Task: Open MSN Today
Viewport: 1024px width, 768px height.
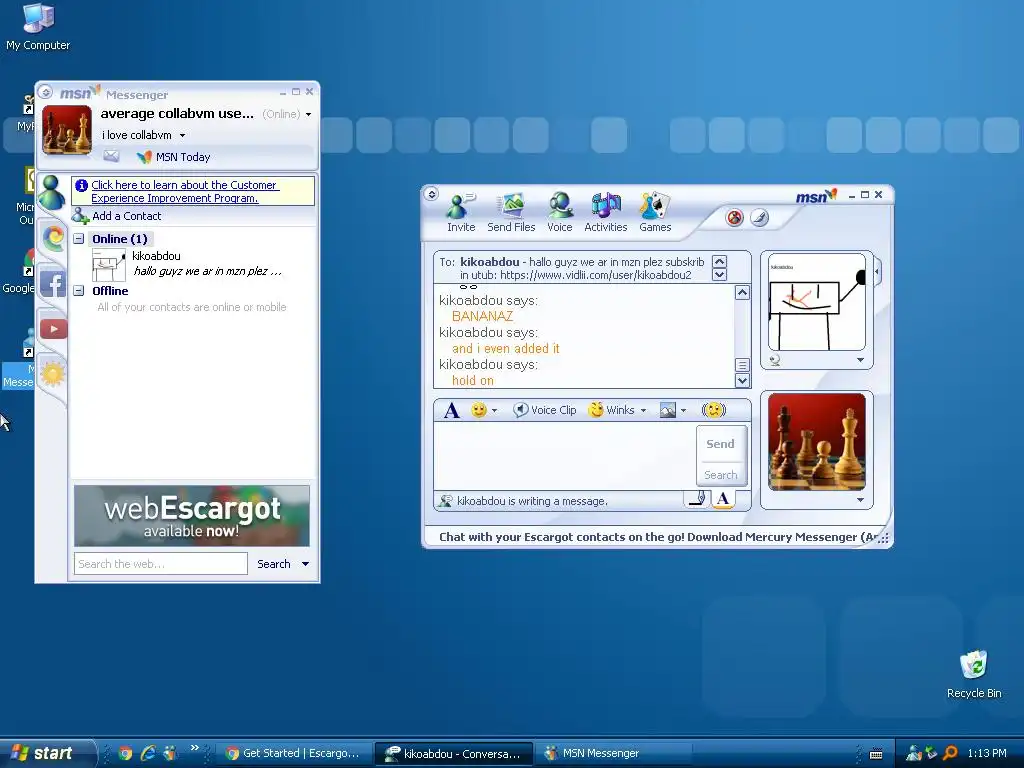Action: click(x=174, y=157)
